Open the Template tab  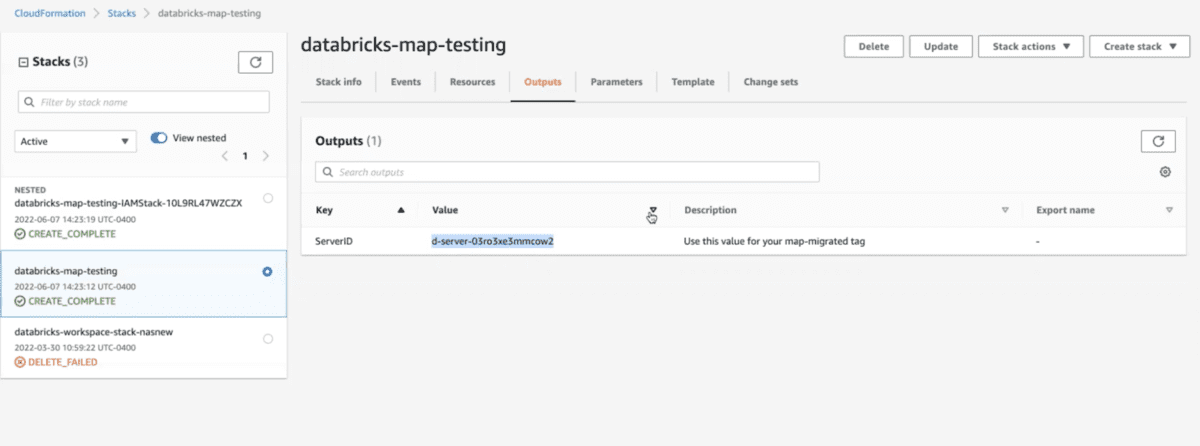(692, 82)
